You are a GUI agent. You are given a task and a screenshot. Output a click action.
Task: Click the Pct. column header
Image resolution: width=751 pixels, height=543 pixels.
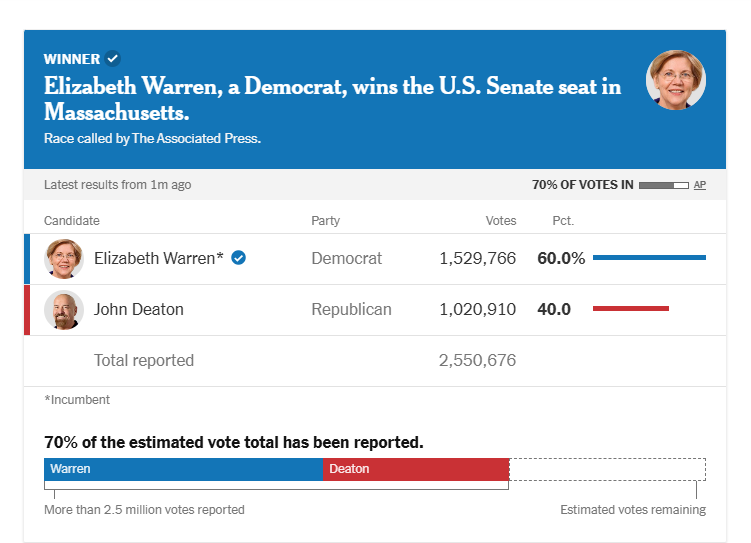coord(563,221)
